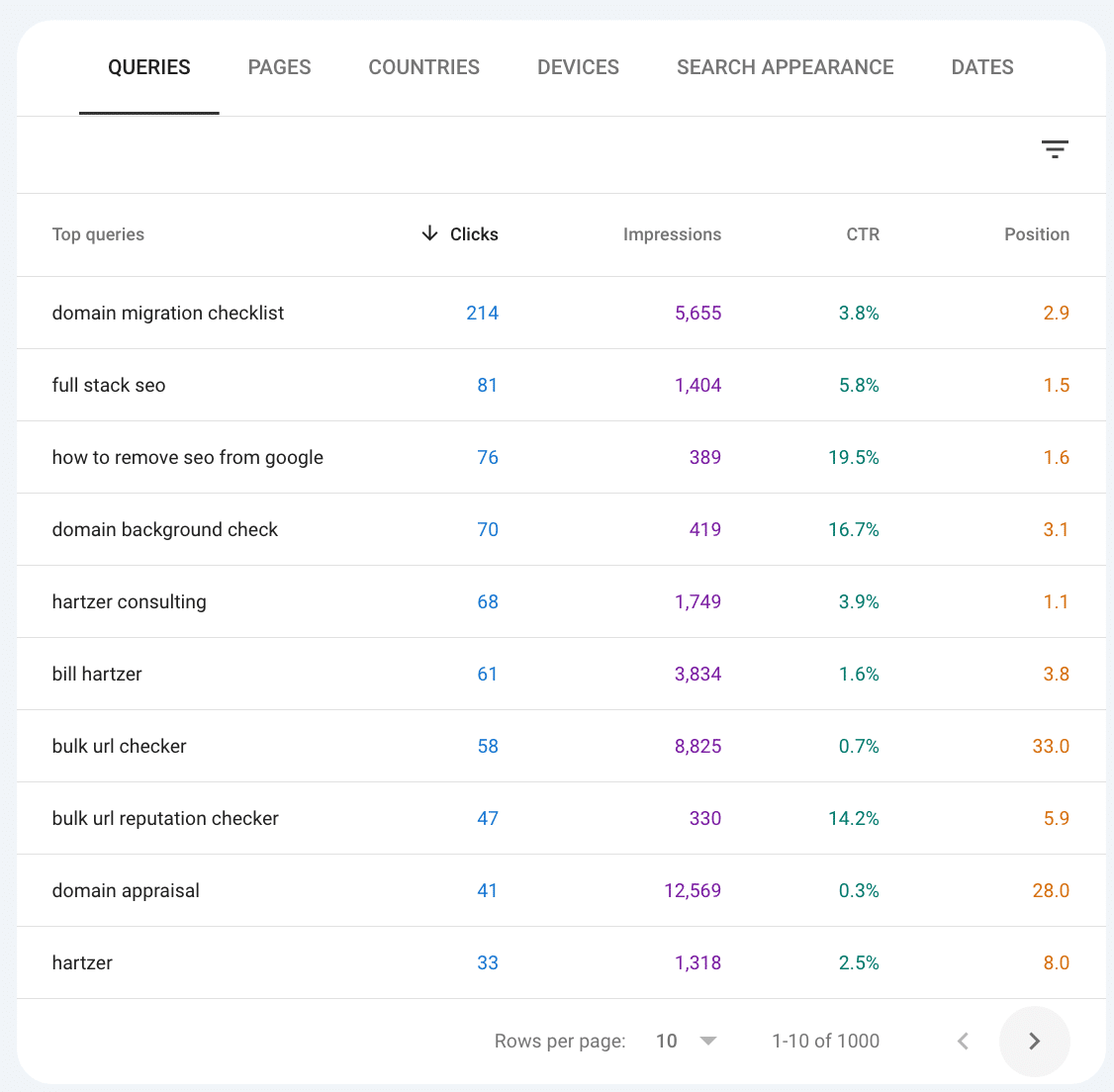The height and width of the screenshot is (1092, 1114).
Task: Select the 'domain migration checklist' query
Action: coord(167,313)
